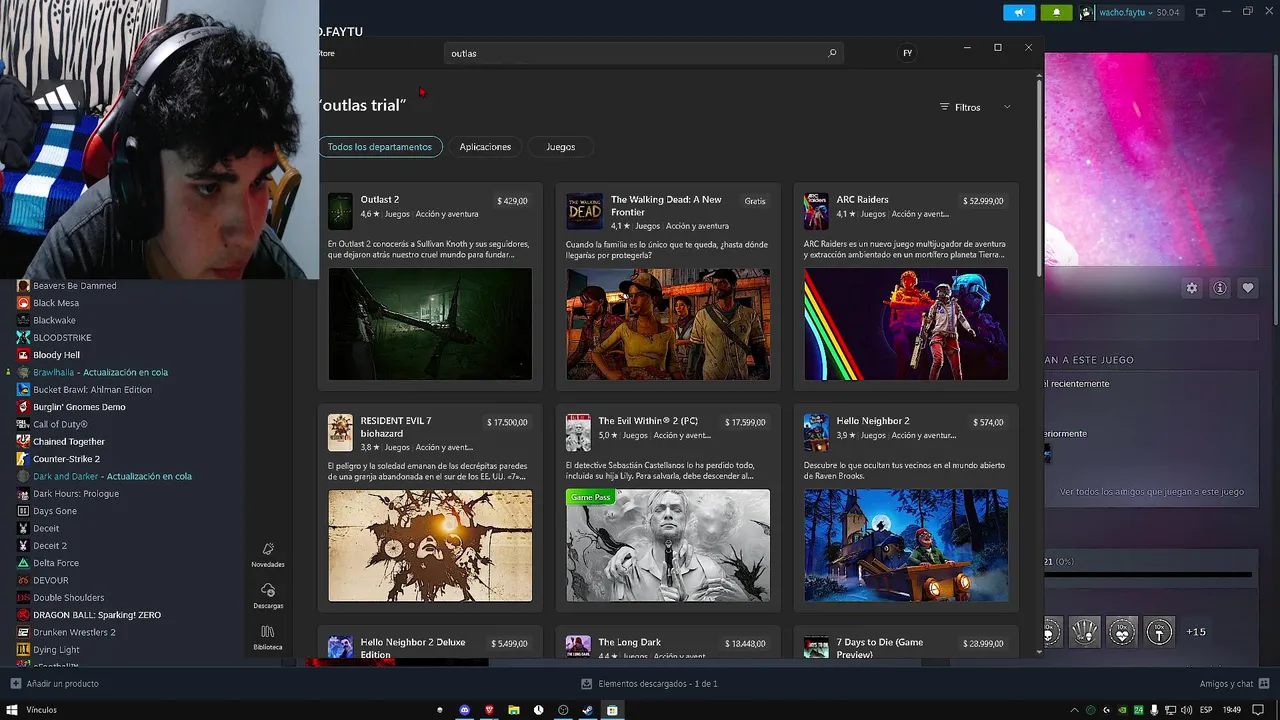The width and height of the screenshot is (1280, 720).
Task: Click the Windows Start button
Action: (12, 710)
